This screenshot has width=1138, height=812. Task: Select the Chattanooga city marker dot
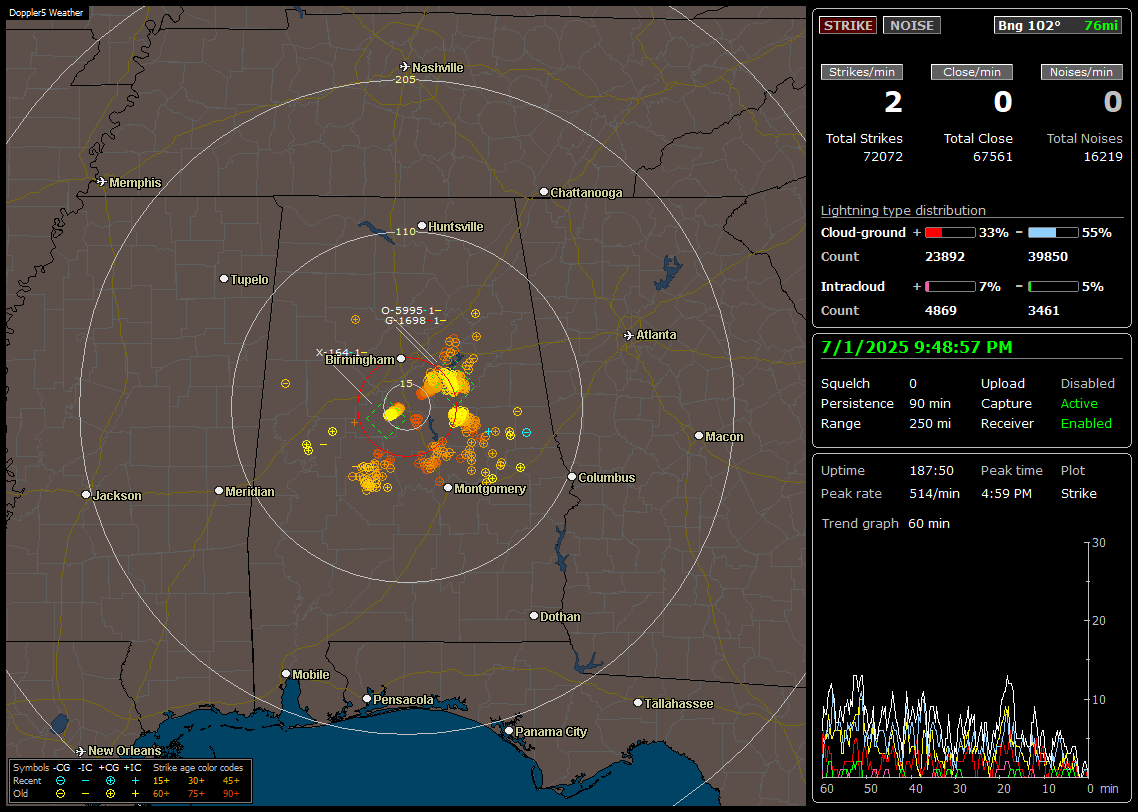[544, 192]
